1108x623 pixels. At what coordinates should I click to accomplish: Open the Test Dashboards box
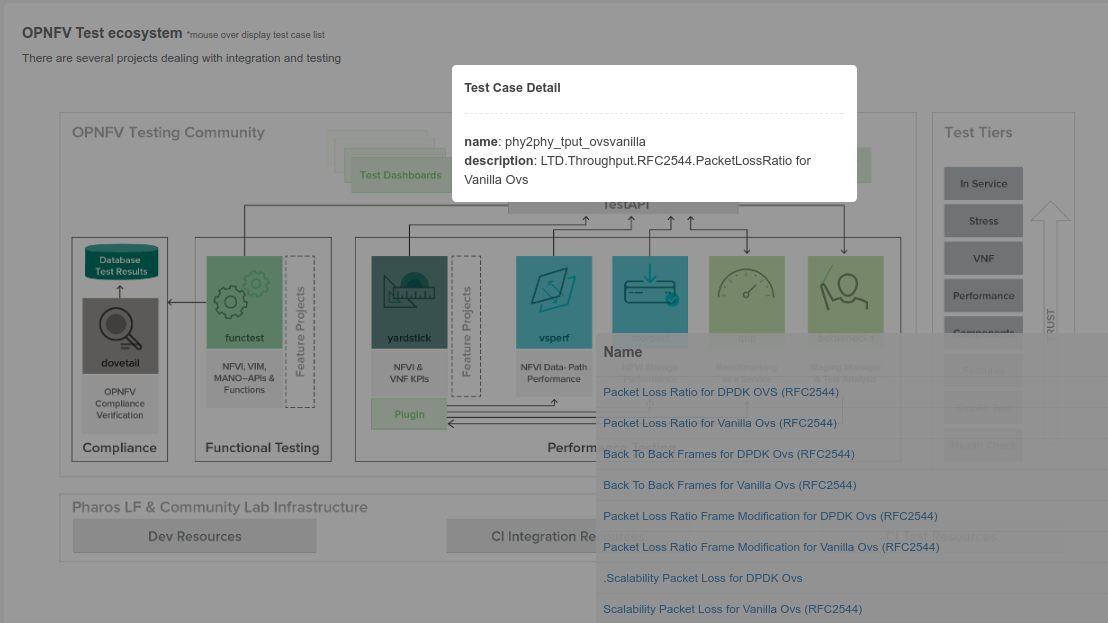(400, 175)
